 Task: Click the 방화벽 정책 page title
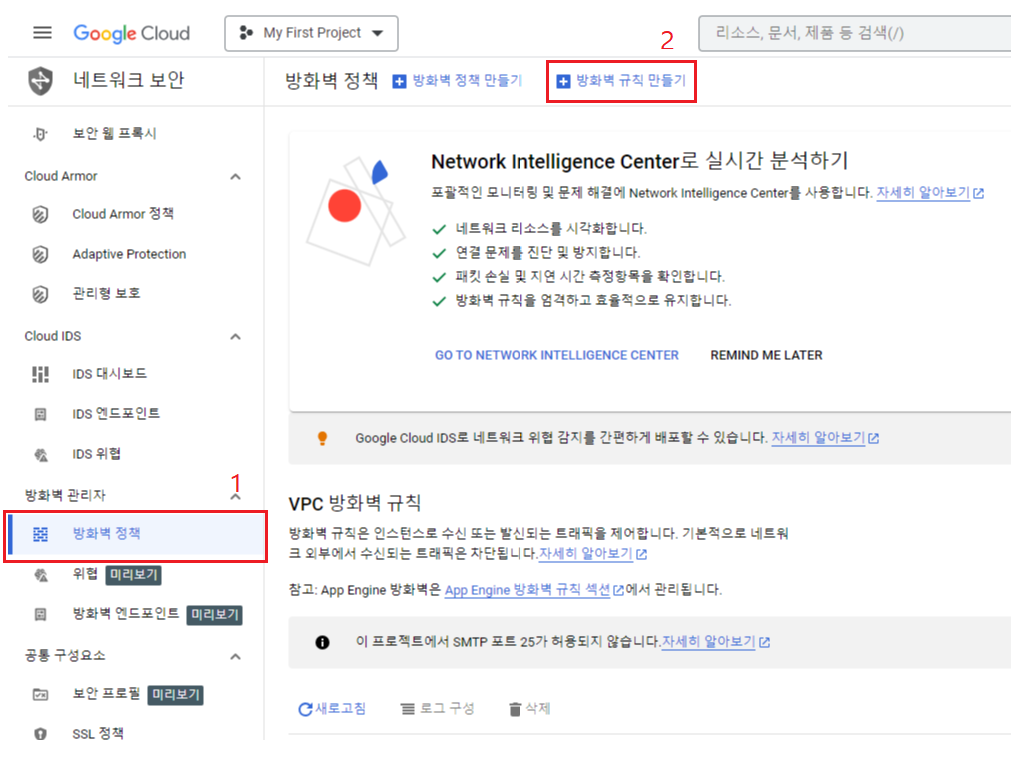pos(331,81)
